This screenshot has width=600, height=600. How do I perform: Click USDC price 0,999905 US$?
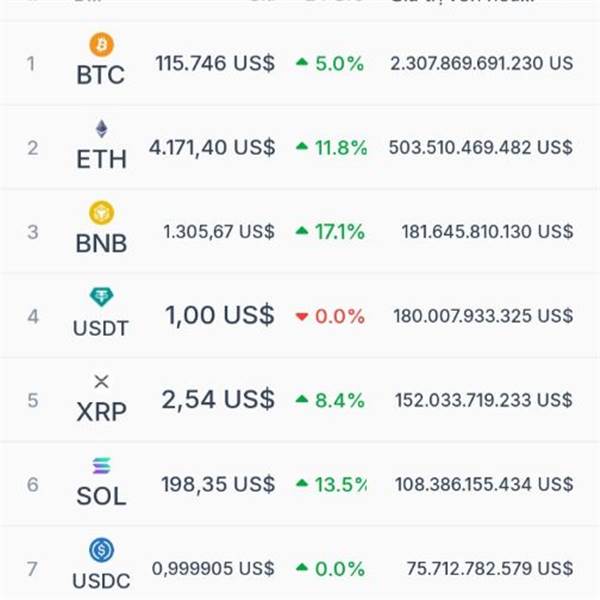[x=213, y=568]
